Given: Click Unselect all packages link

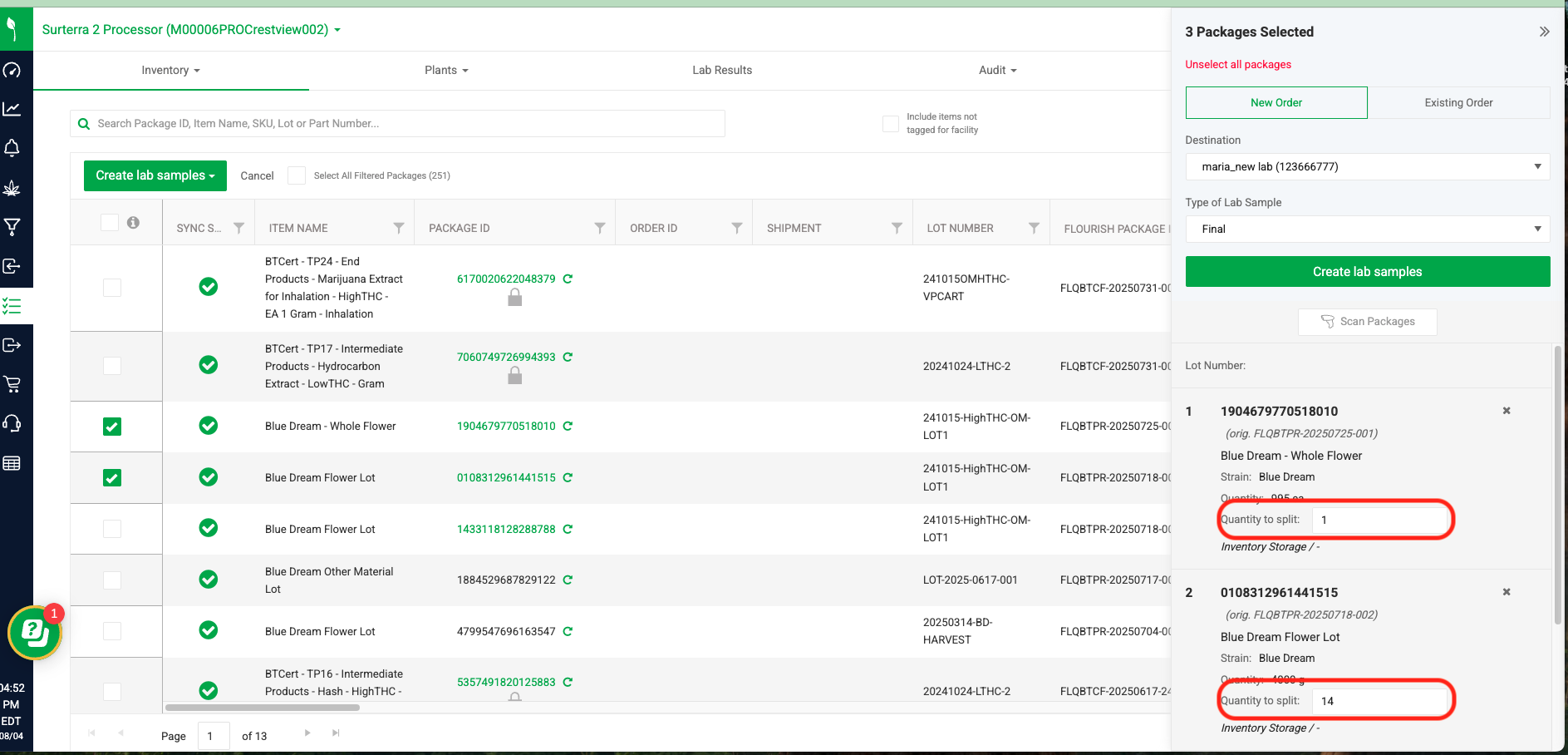Looking at the screenshot, I should (1238, 64).
